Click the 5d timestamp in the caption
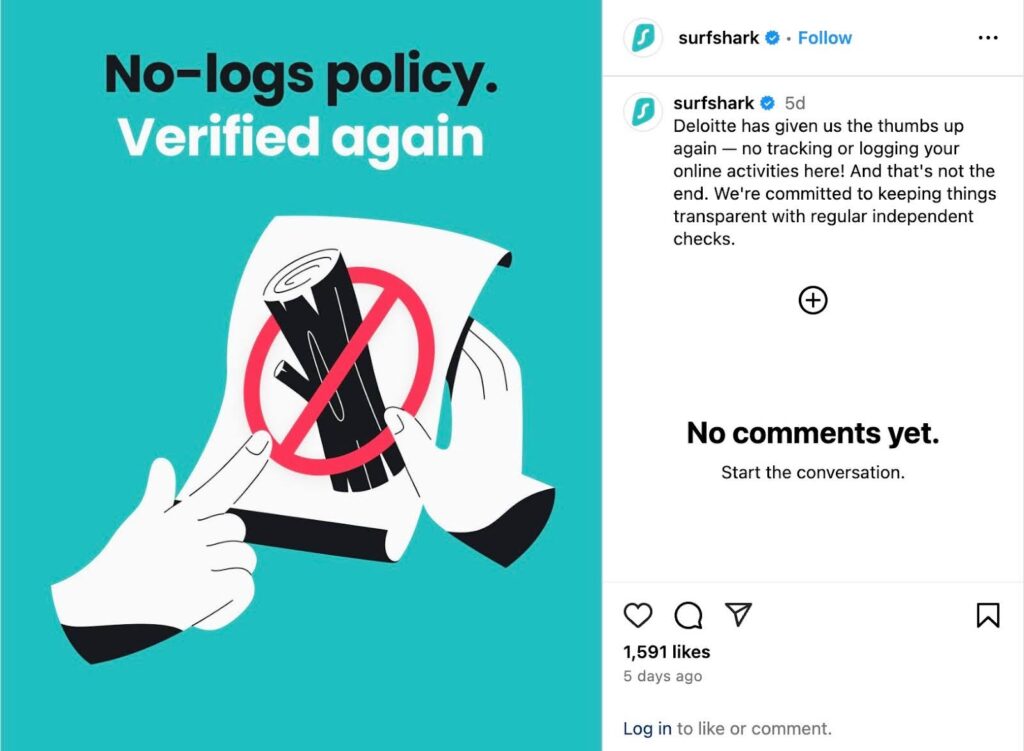This screenshot has width=1024, height=751. click(795, 103)
